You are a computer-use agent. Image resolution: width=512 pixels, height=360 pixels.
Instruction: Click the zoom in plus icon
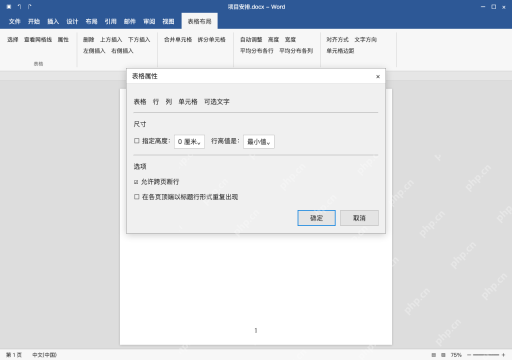pyautogui.click(x=503, y=355)
